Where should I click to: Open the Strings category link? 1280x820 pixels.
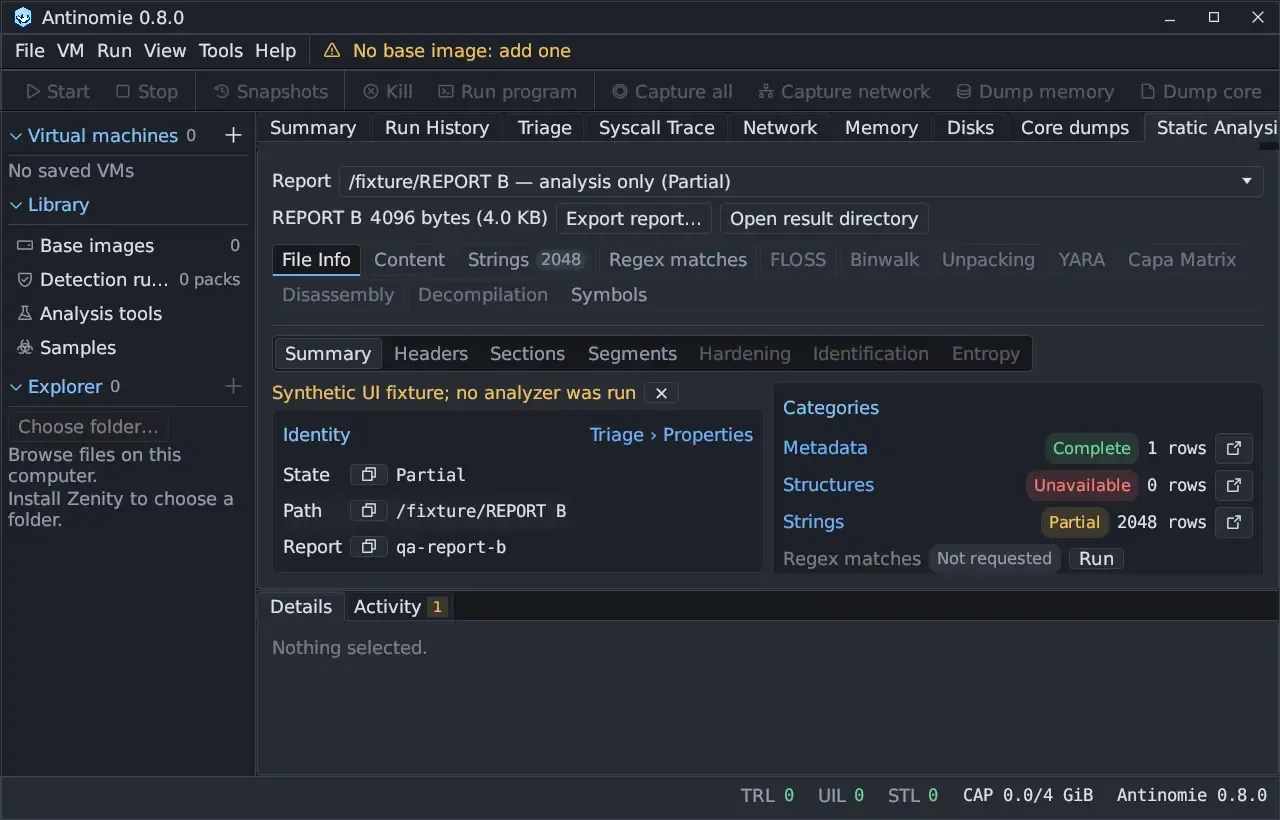pyautogui.click(x=813, y=522)
